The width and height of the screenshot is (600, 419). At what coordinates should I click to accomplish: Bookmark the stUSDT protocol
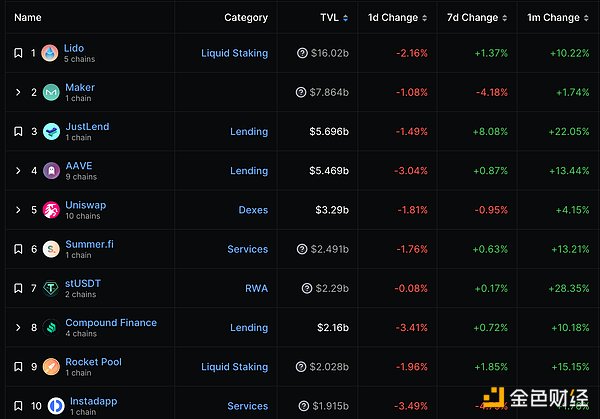(18, 288)
